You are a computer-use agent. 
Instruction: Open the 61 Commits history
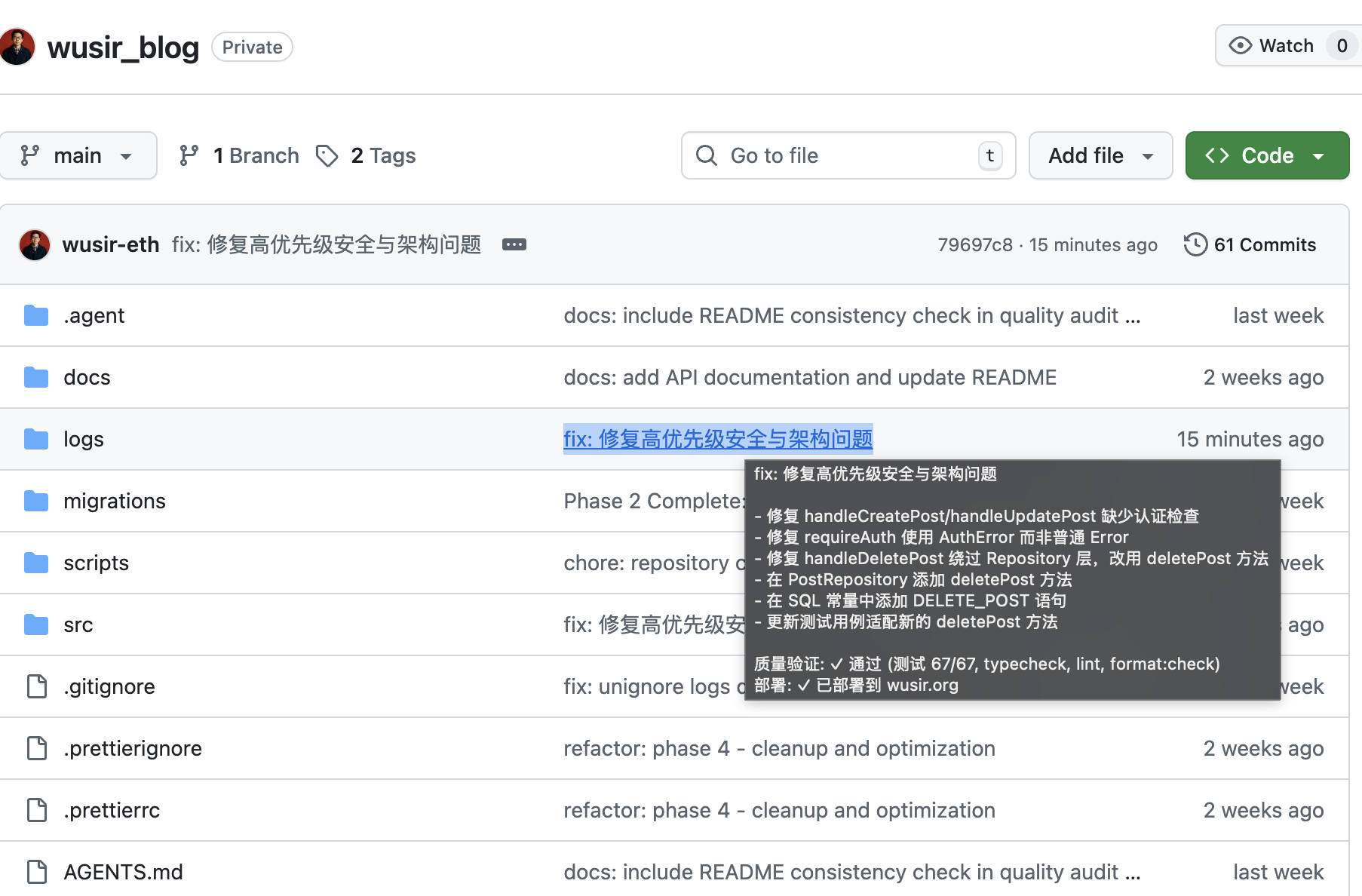(x=1264, y=244)
